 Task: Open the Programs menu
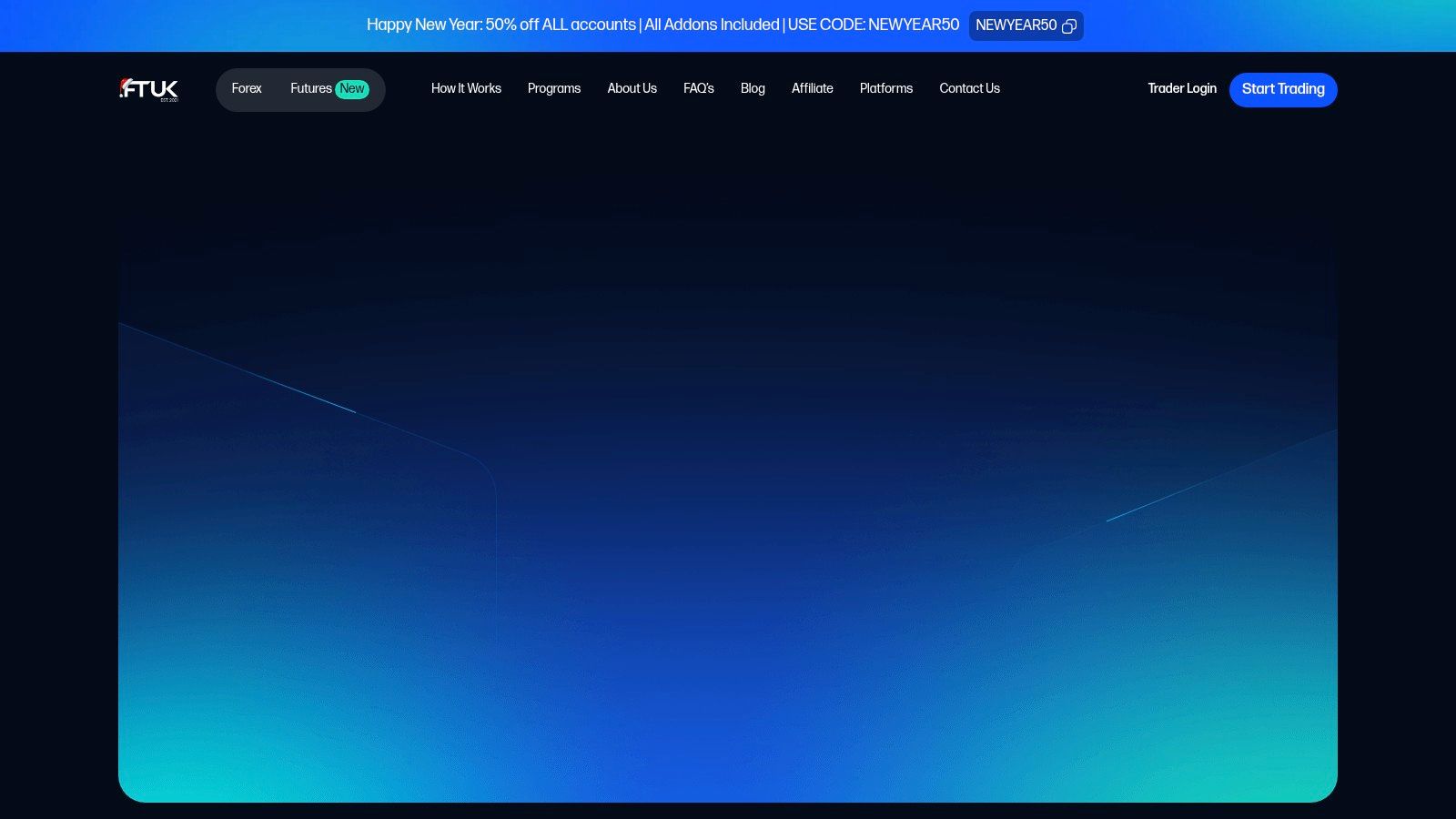tap(554, 89)
